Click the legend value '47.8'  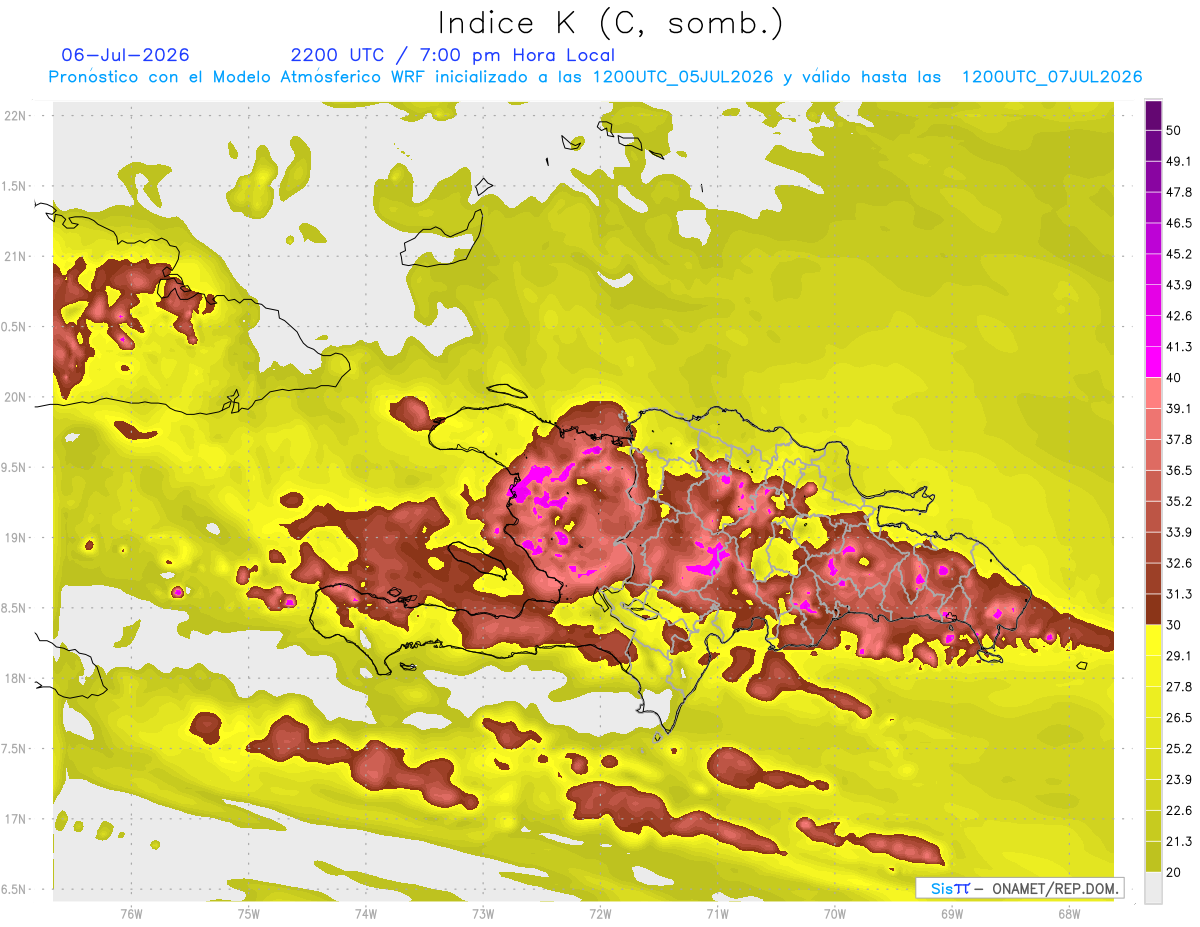pyautogui.click(x=1178, y=192)
